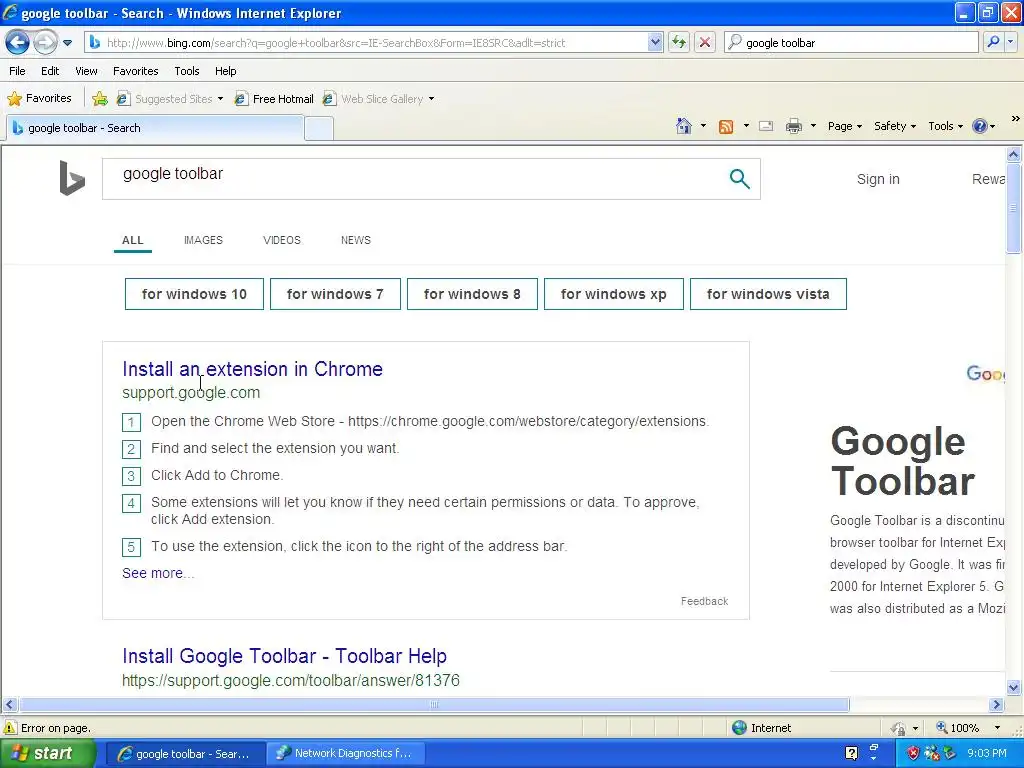Click the Windows Start button
The image size is (1024, 768).
[47, 754]
